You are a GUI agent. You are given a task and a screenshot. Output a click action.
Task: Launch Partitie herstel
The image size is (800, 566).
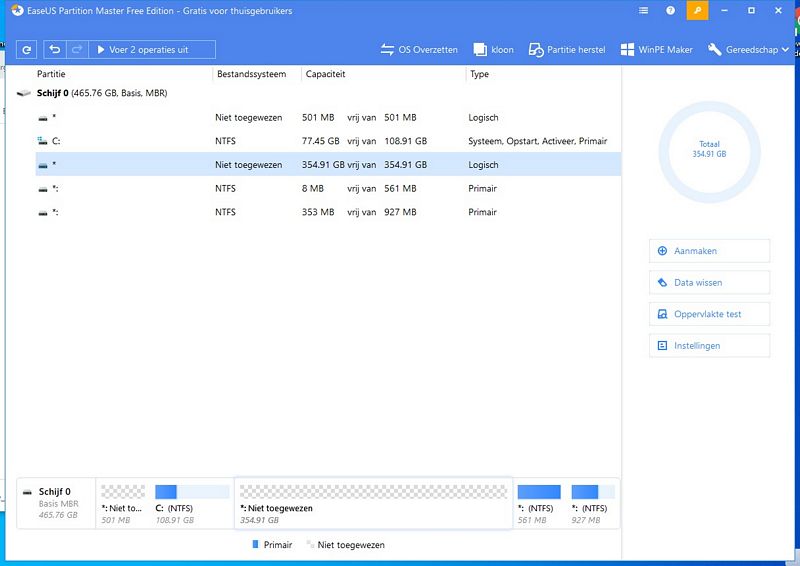(567, 50)
